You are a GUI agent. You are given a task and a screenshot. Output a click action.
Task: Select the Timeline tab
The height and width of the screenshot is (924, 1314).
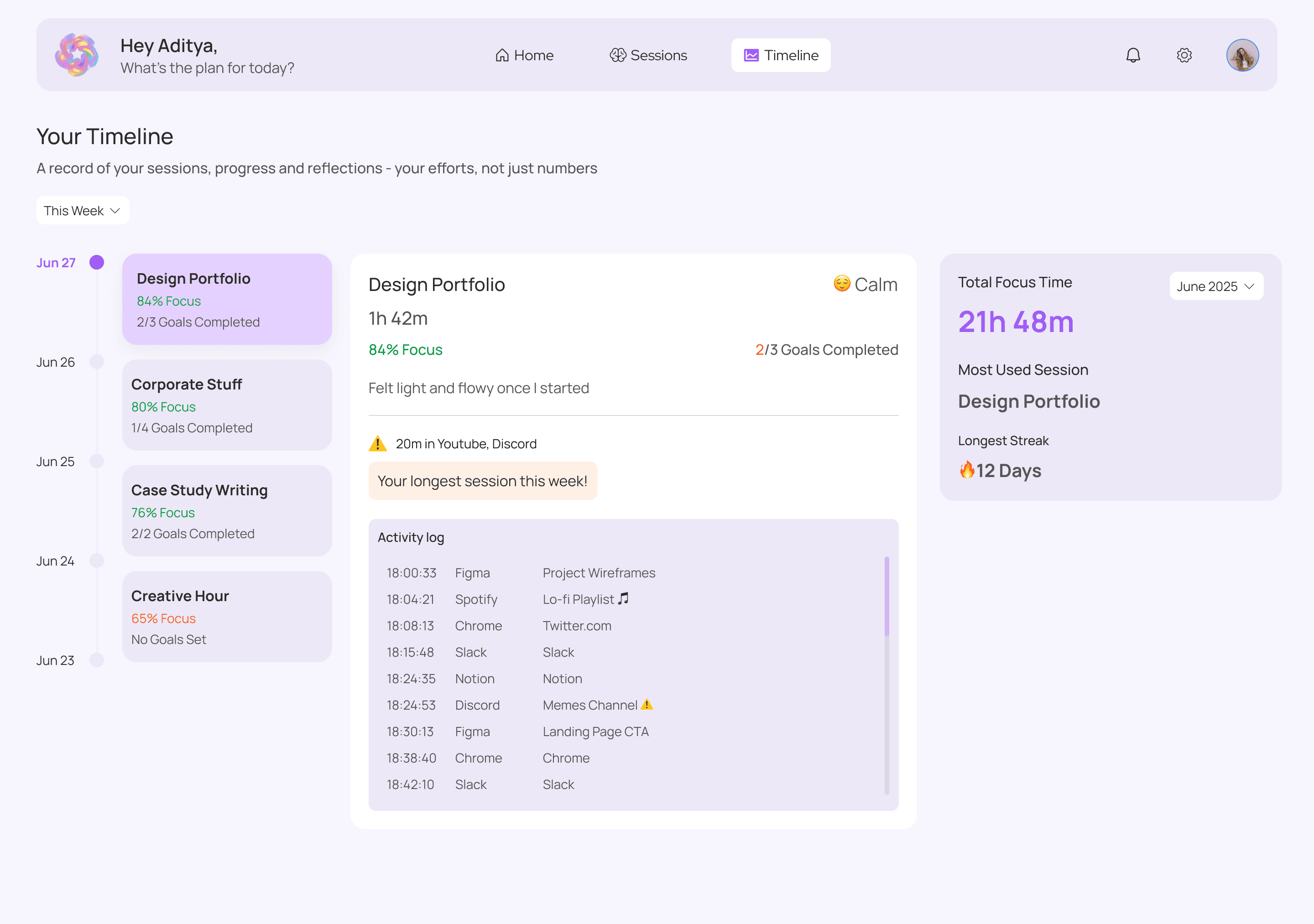(x=781, y=56)
